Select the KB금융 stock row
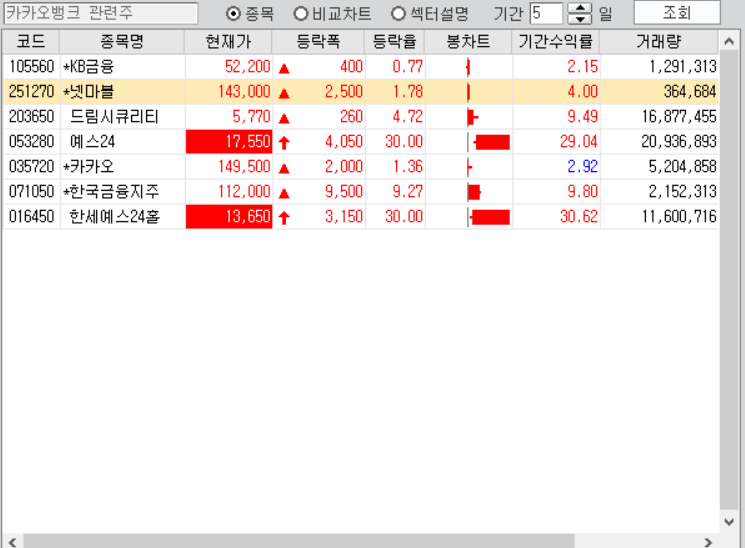This screenshot has height=548, width=745. 361,67
